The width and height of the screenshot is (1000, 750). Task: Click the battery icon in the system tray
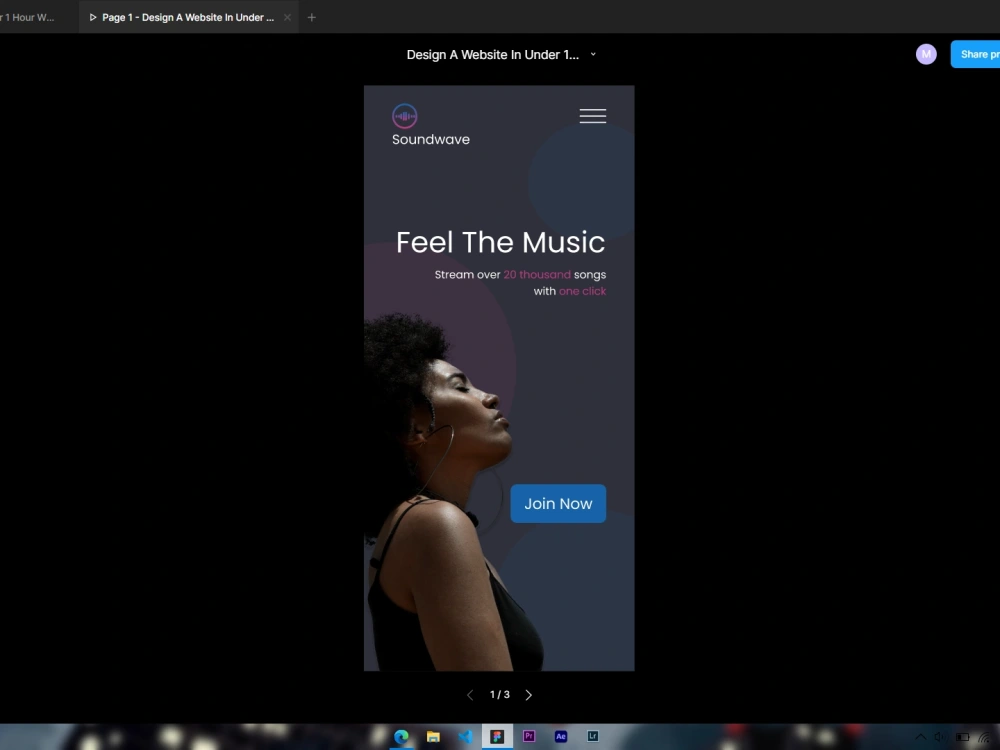(x=962, y=737)
